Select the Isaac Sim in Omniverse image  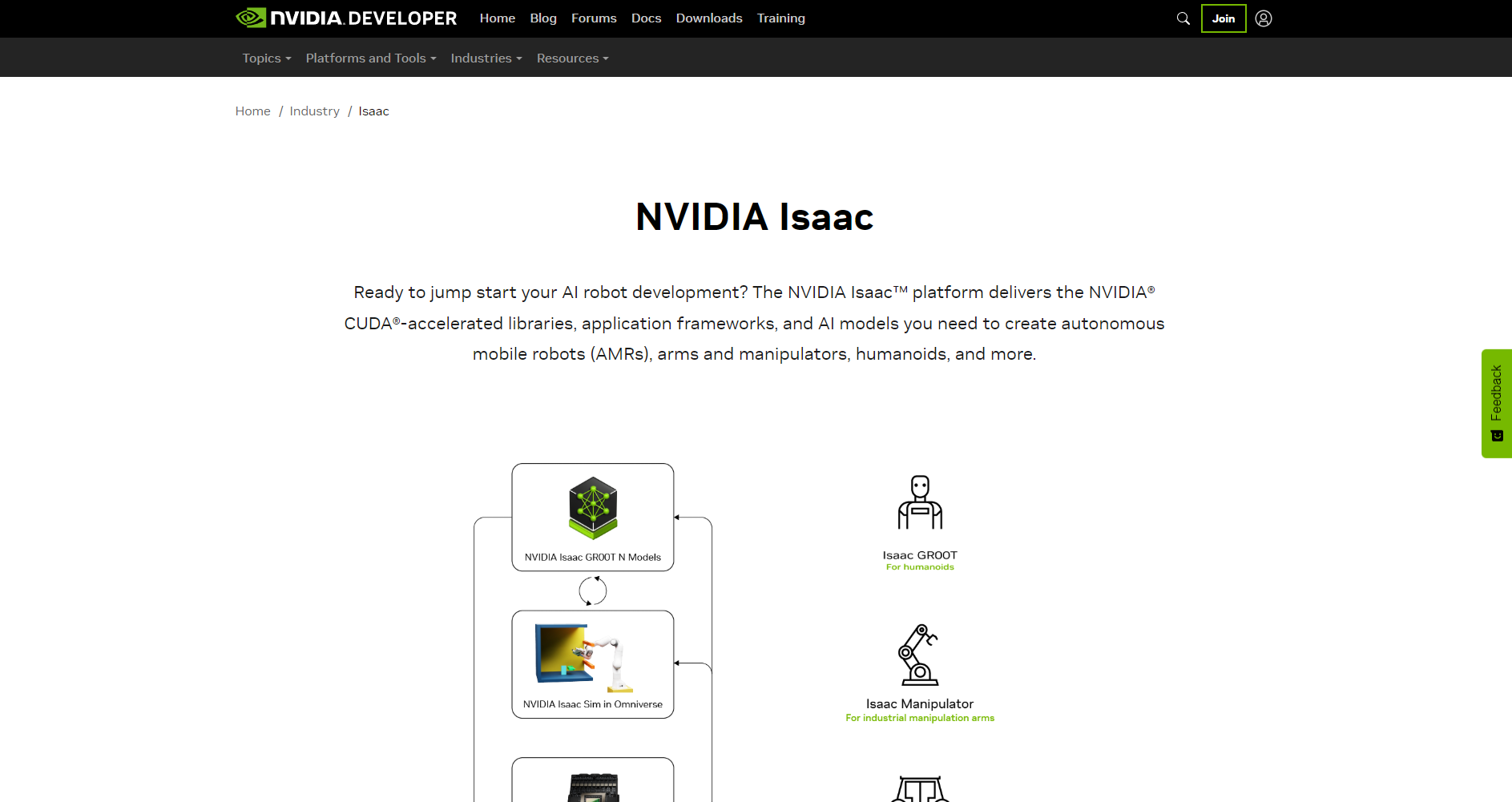585,657
